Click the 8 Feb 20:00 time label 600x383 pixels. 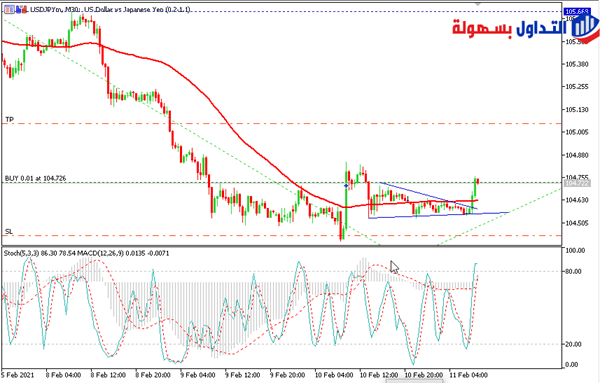click(x=153, y=375)
